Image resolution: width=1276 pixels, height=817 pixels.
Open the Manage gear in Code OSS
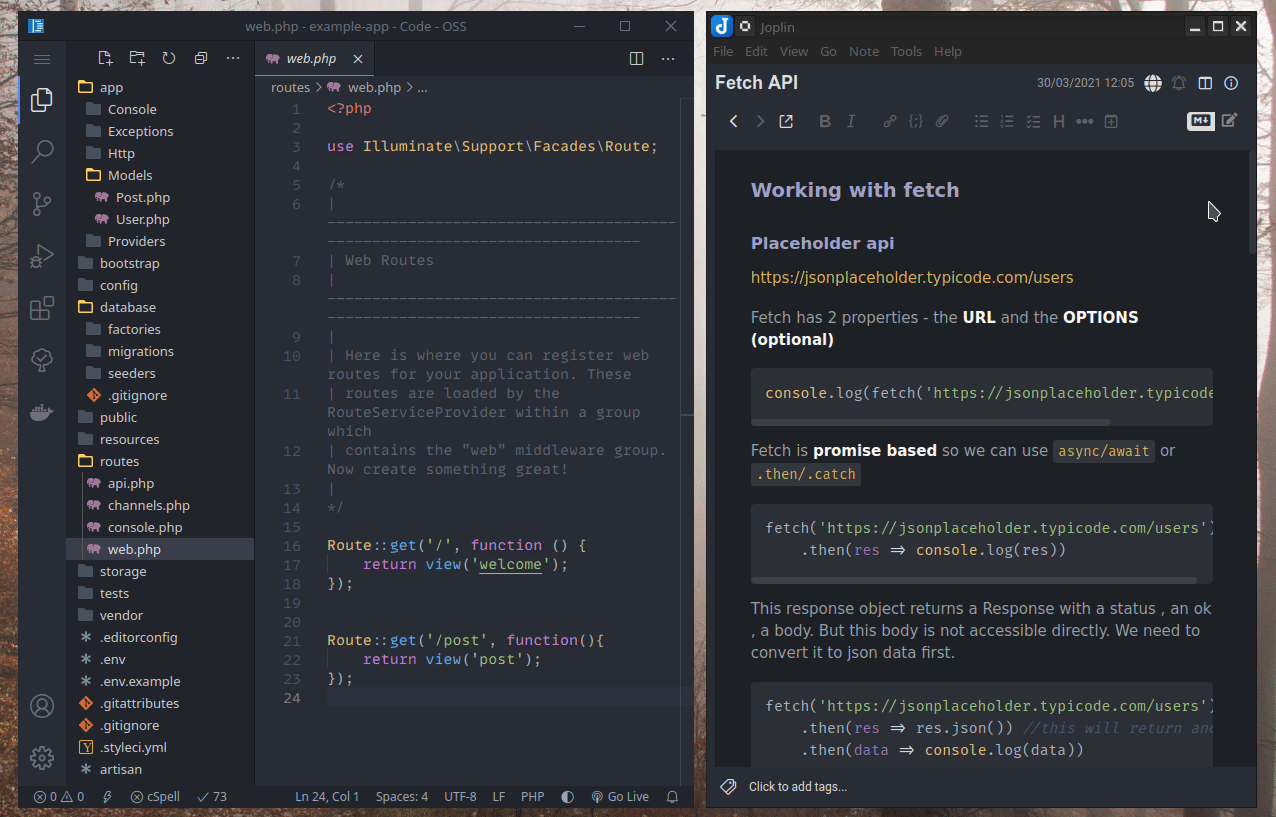click(x=42, y=758)
